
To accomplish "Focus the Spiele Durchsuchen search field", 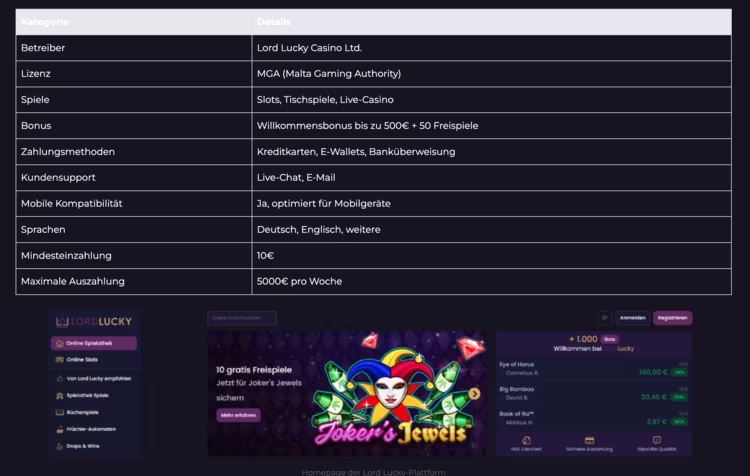I will pos(242,318).
